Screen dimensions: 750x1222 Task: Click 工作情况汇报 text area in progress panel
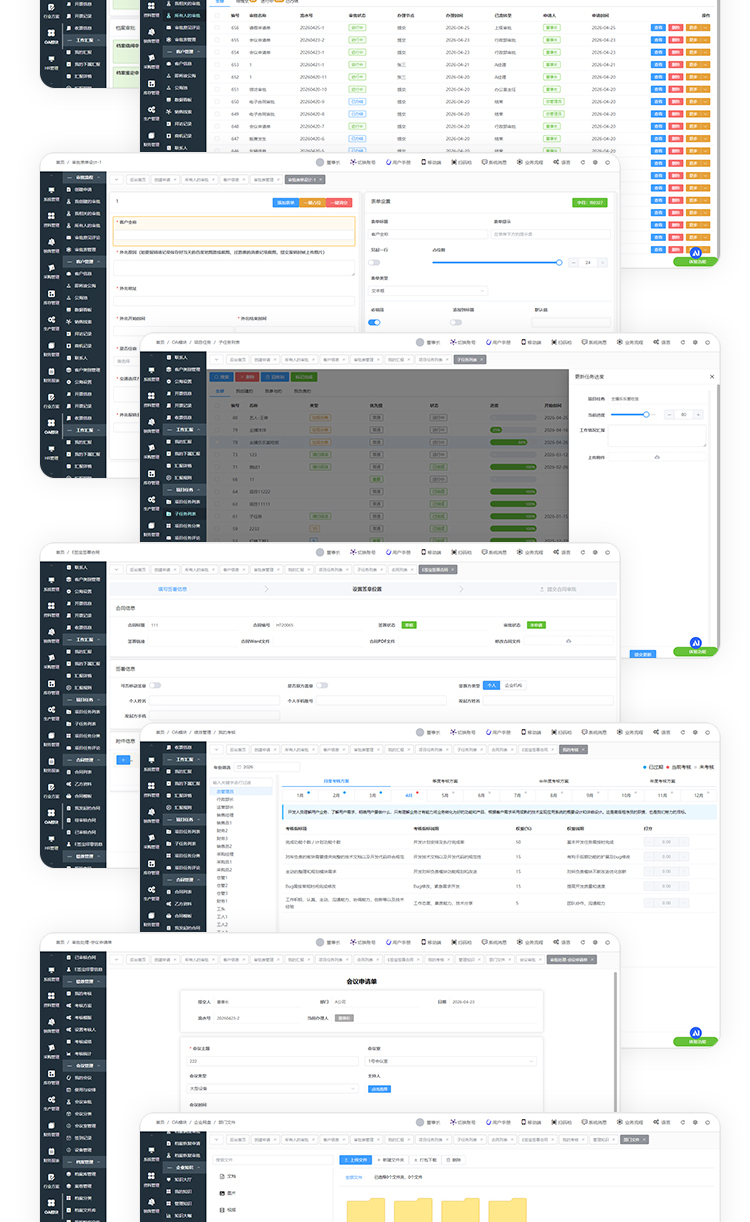657,436
